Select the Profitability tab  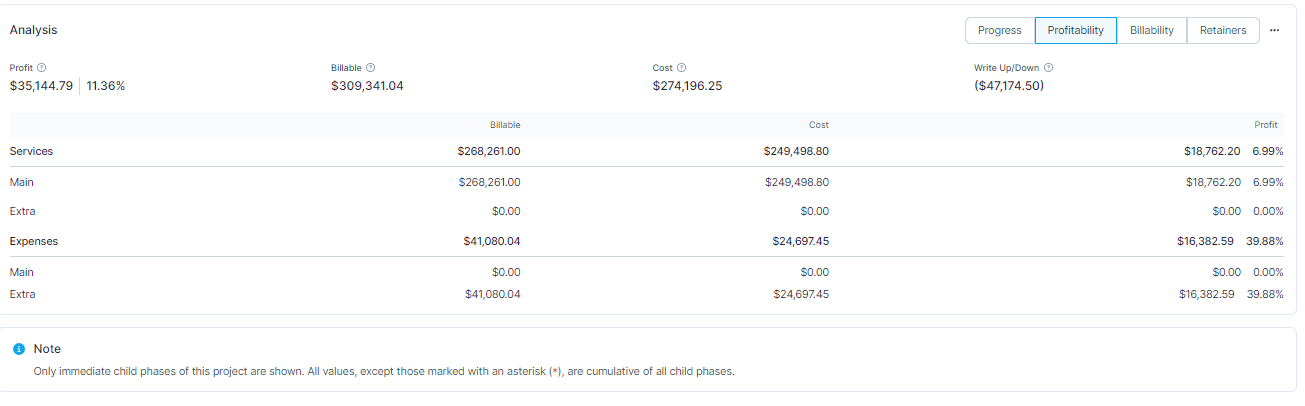pos(1075,30)
